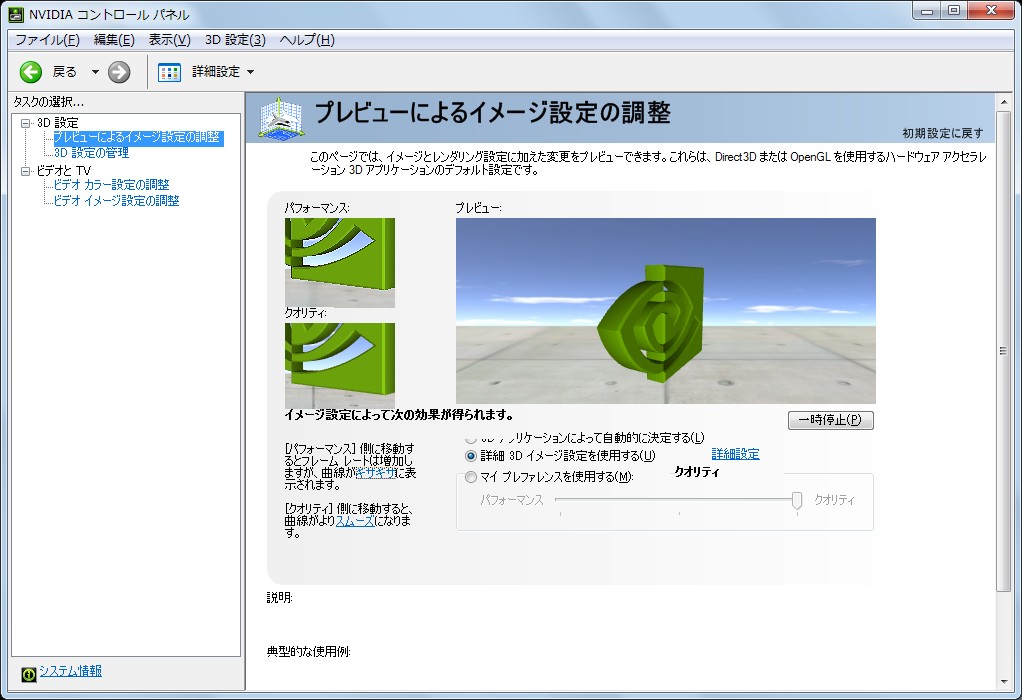Open the システム情報 link
This screenshot has height=700, width=1022.
[70, 671]
